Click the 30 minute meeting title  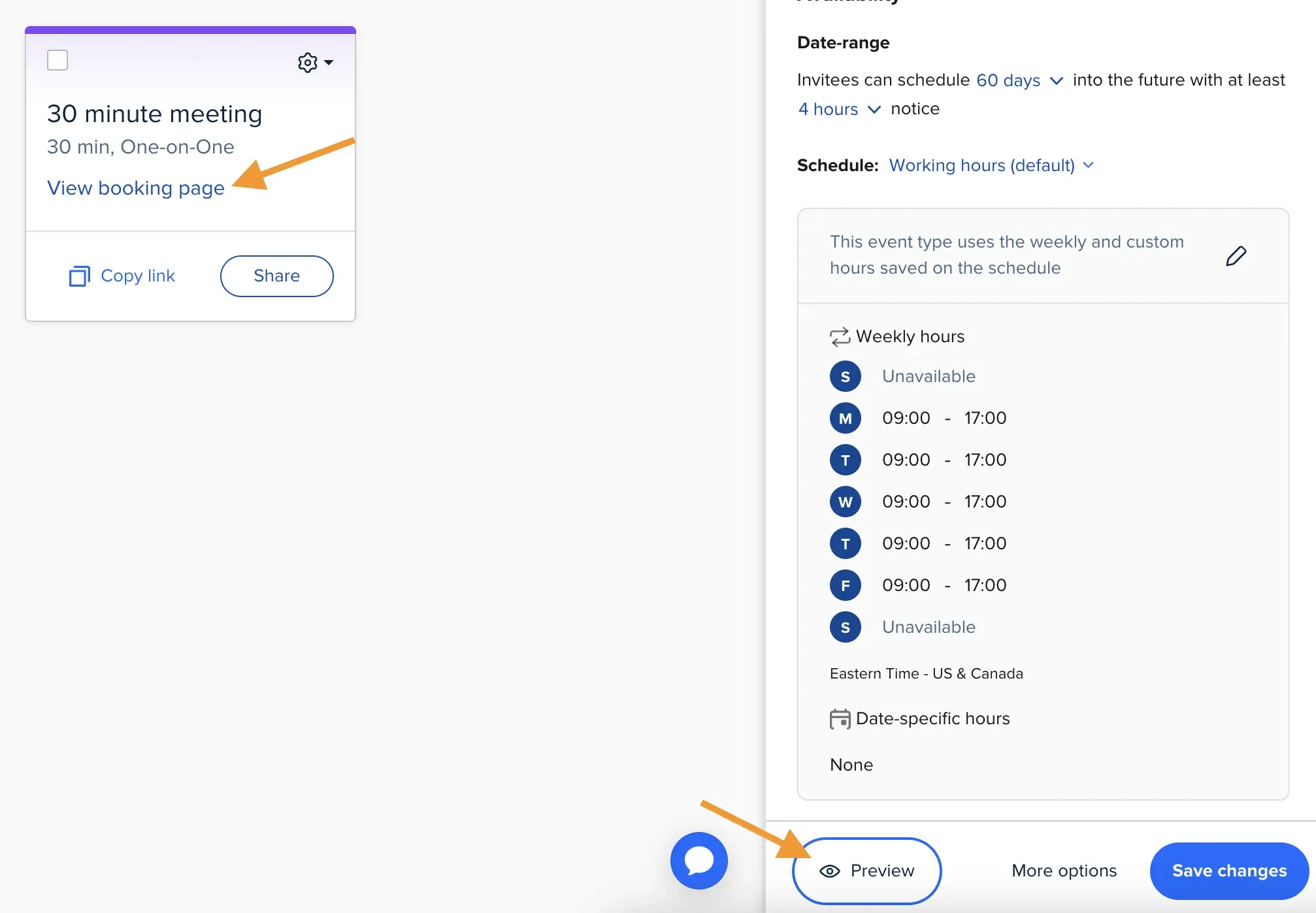[155, 114]
